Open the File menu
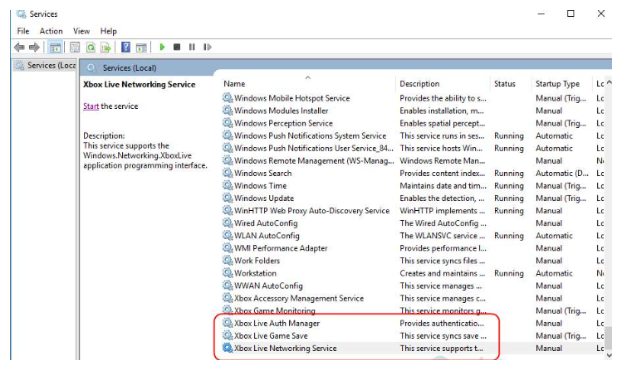 pos(23,31)
